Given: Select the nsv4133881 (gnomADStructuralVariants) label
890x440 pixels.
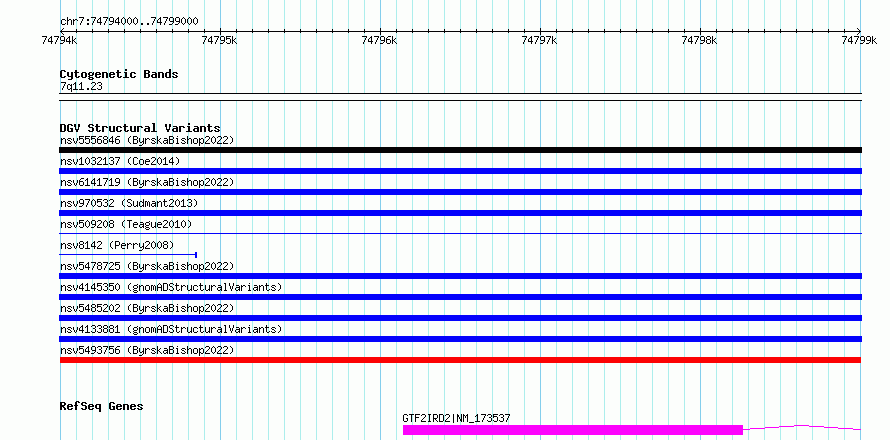Looking at the screenshot, I should [171, 329].
